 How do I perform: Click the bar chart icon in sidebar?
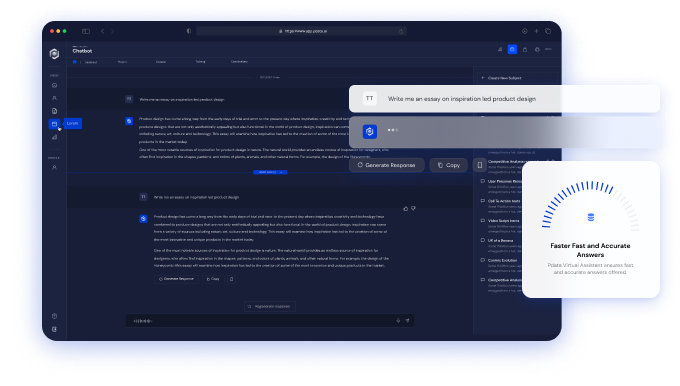click(54, 137)
